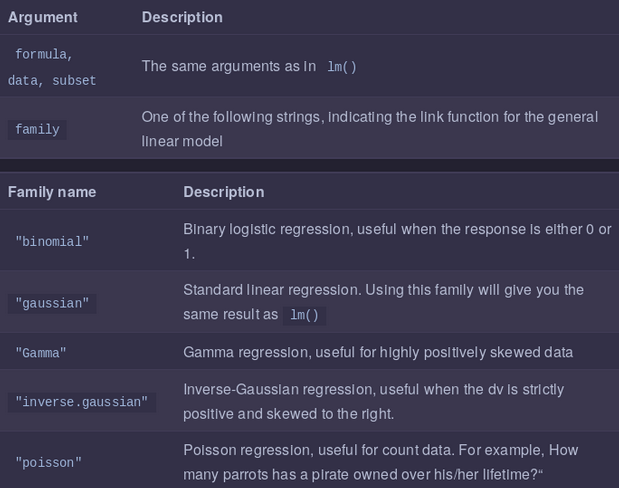Select the "gaussian" family code
This screenshot has width=619, height=488.
click(x=52, y=302)
